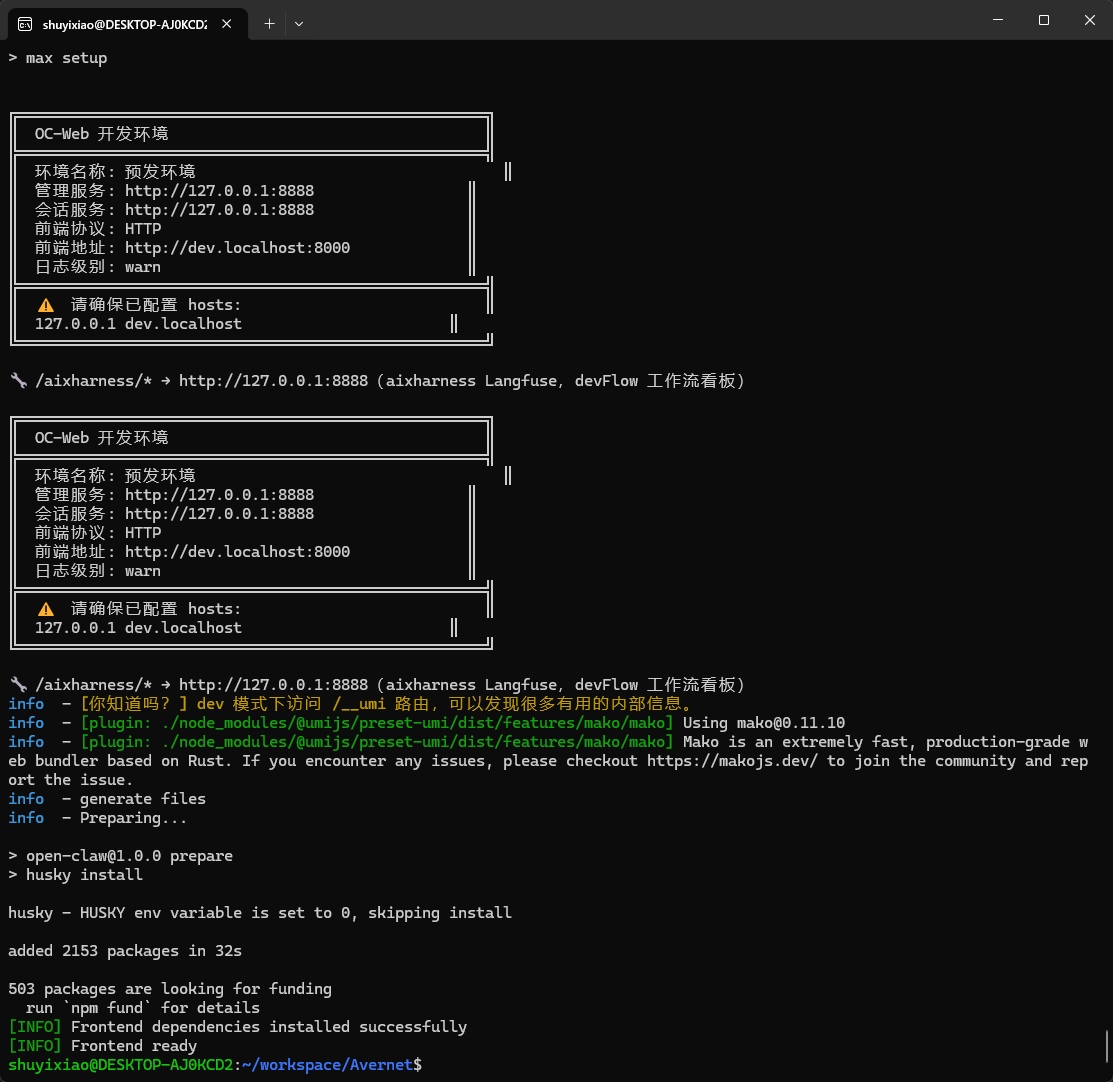Click the yellow '你知道吗' tip line
Image resolution: width=1113 pixels, height=1082 pixels.
(x=387, y=704)
